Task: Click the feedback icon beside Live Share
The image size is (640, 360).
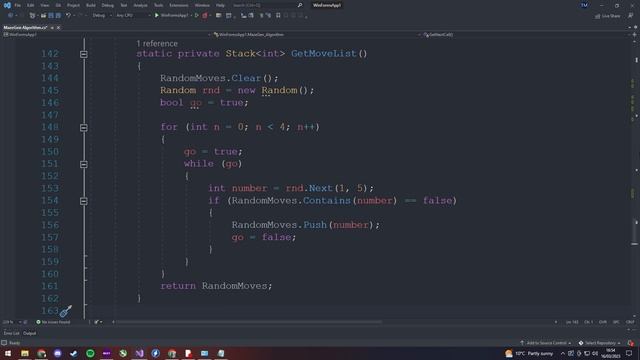Action: coord(631,16)
